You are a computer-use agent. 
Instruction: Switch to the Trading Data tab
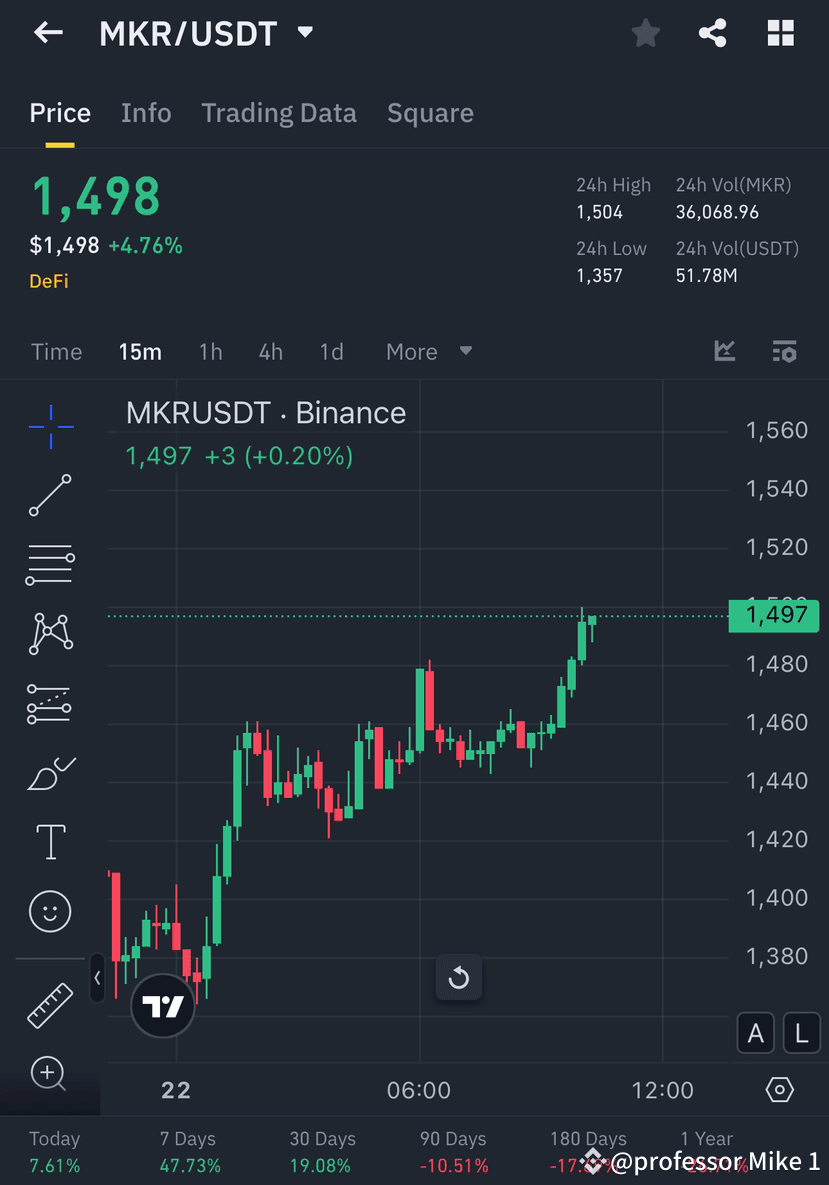pyautogui.click(x=279, y=113)
